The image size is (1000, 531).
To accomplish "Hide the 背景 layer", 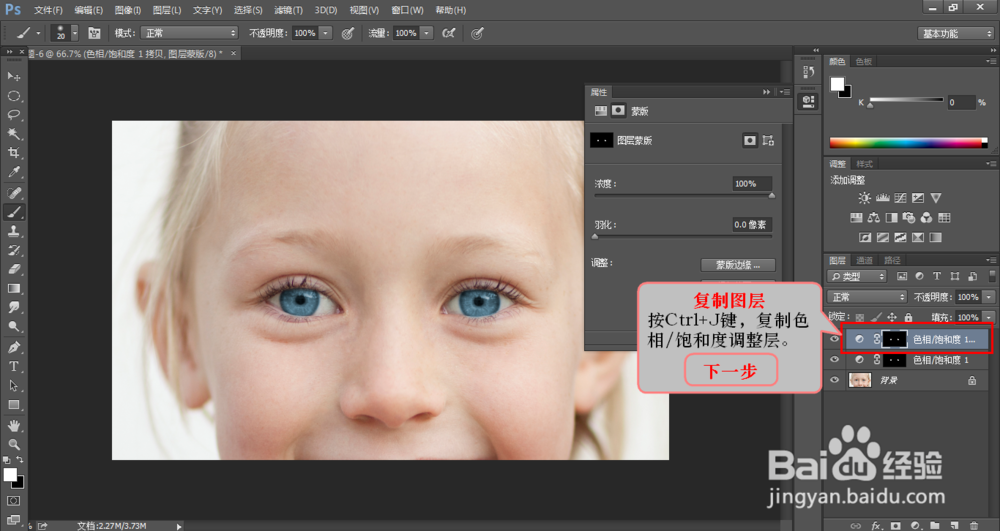I will pyautogui.click(x=834, y=381).
